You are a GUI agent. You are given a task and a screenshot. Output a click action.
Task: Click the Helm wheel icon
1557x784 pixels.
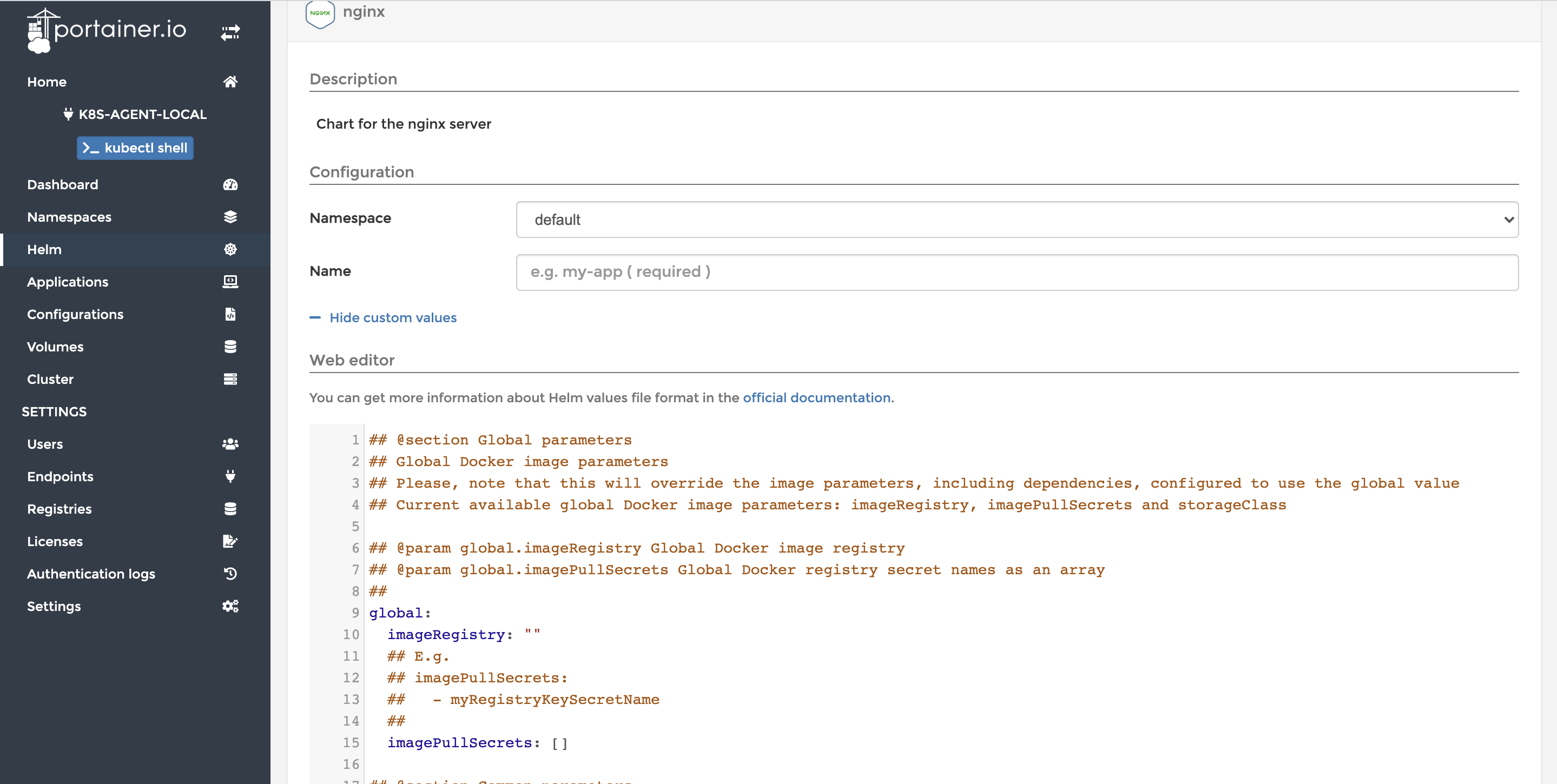click(230, 249)
